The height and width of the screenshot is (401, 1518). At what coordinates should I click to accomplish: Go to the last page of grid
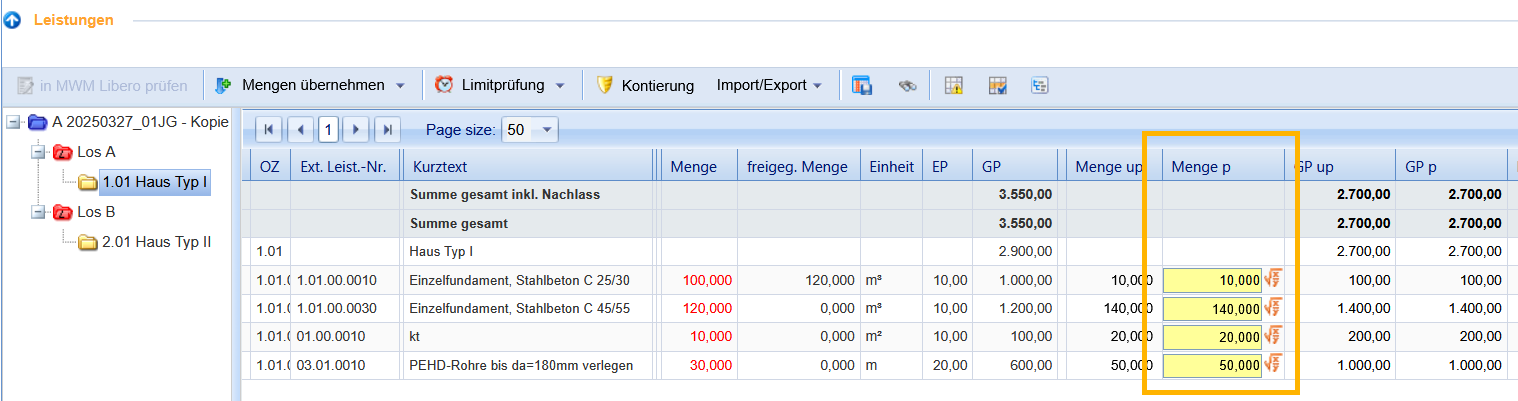point(387,129)
